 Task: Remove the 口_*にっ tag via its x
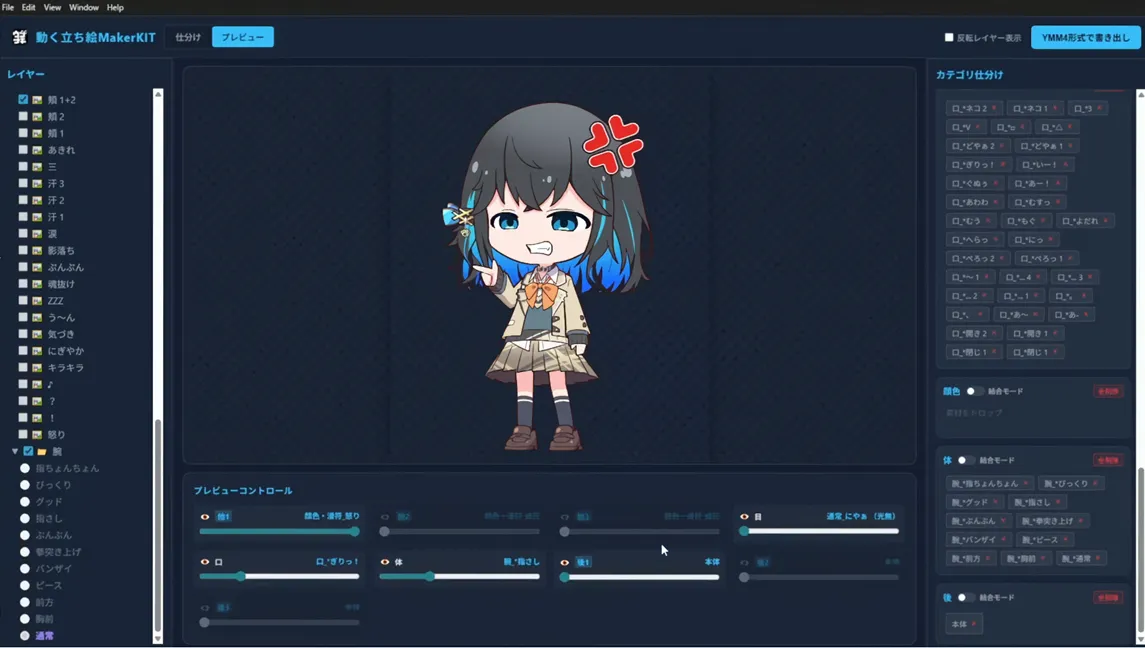[x=1050, y=240]
